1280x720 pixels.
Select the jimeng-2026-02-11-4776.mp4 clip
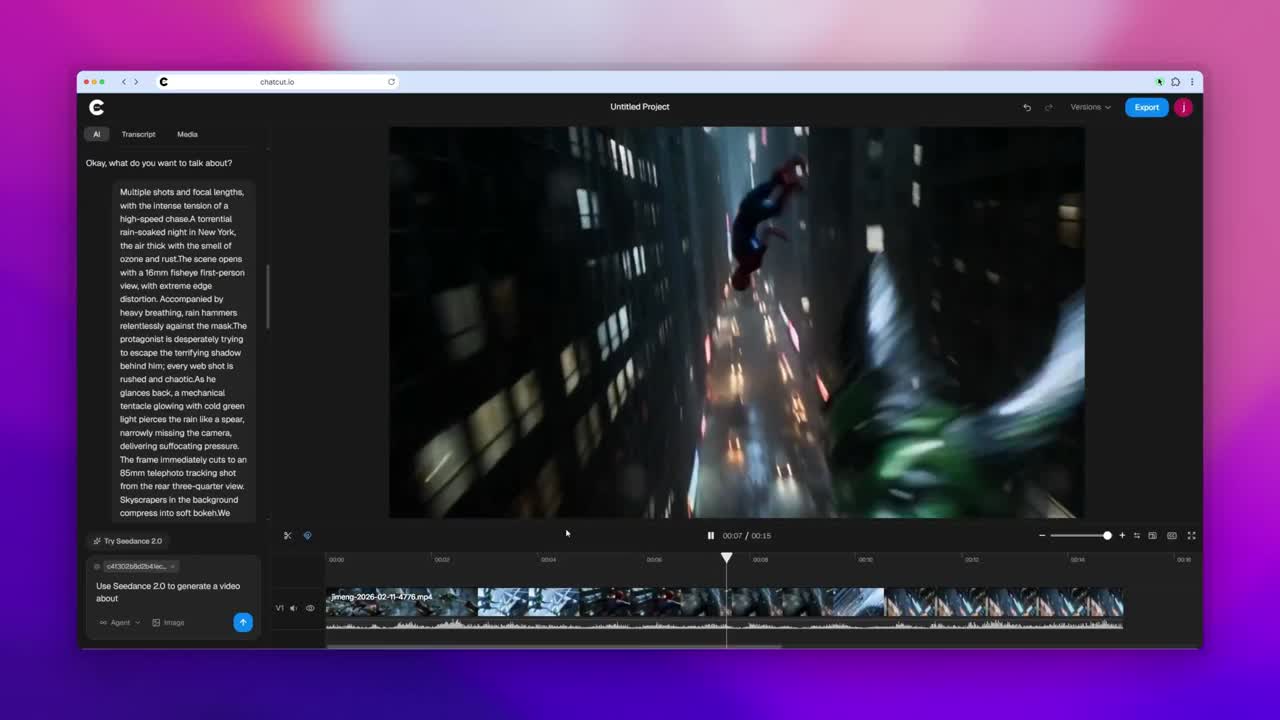tap(725, 602)
